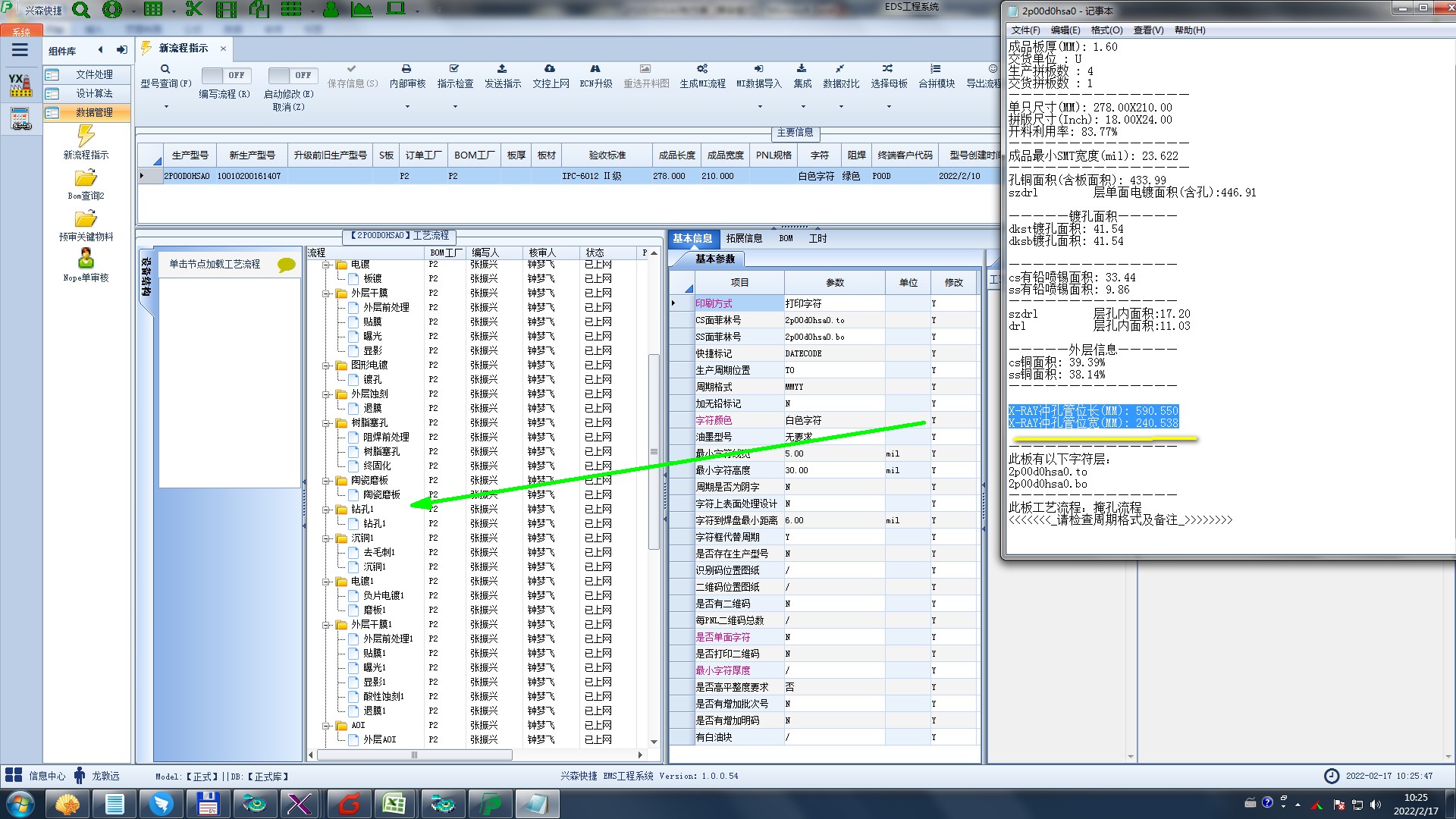Open 查看(V) menu in Notepad
The image size is (1456, 819).
[x=1148, y=30]
